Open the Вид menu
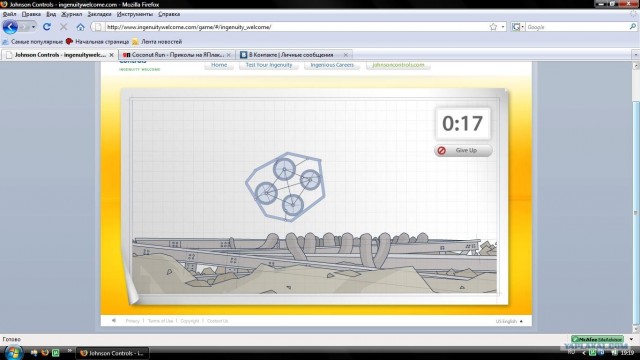This screenshot has width=640, height=360. click(x=51, y=14)
